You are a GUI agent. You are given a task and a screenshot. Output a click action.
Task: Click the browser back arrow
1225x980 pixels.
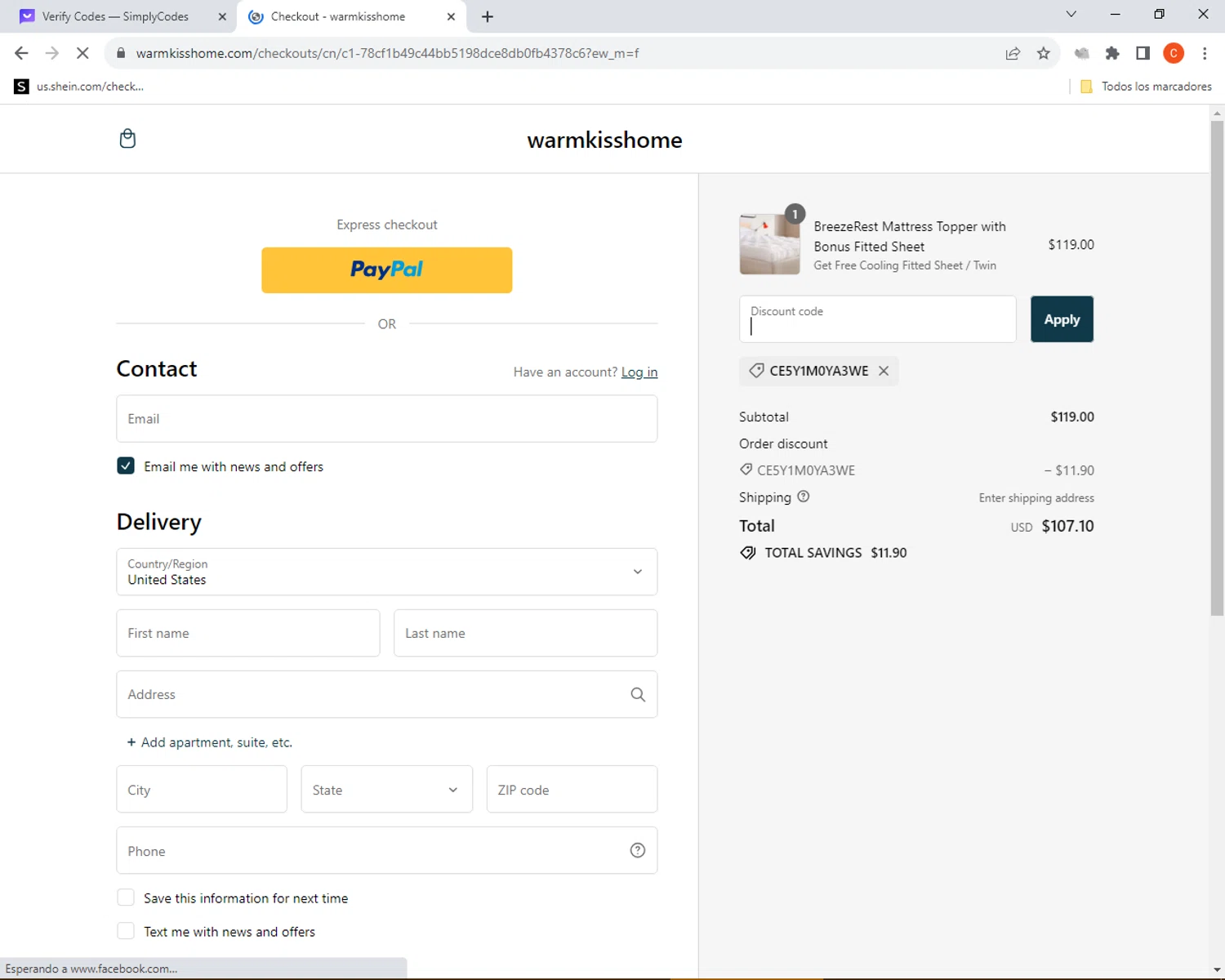tap(21, 53)
